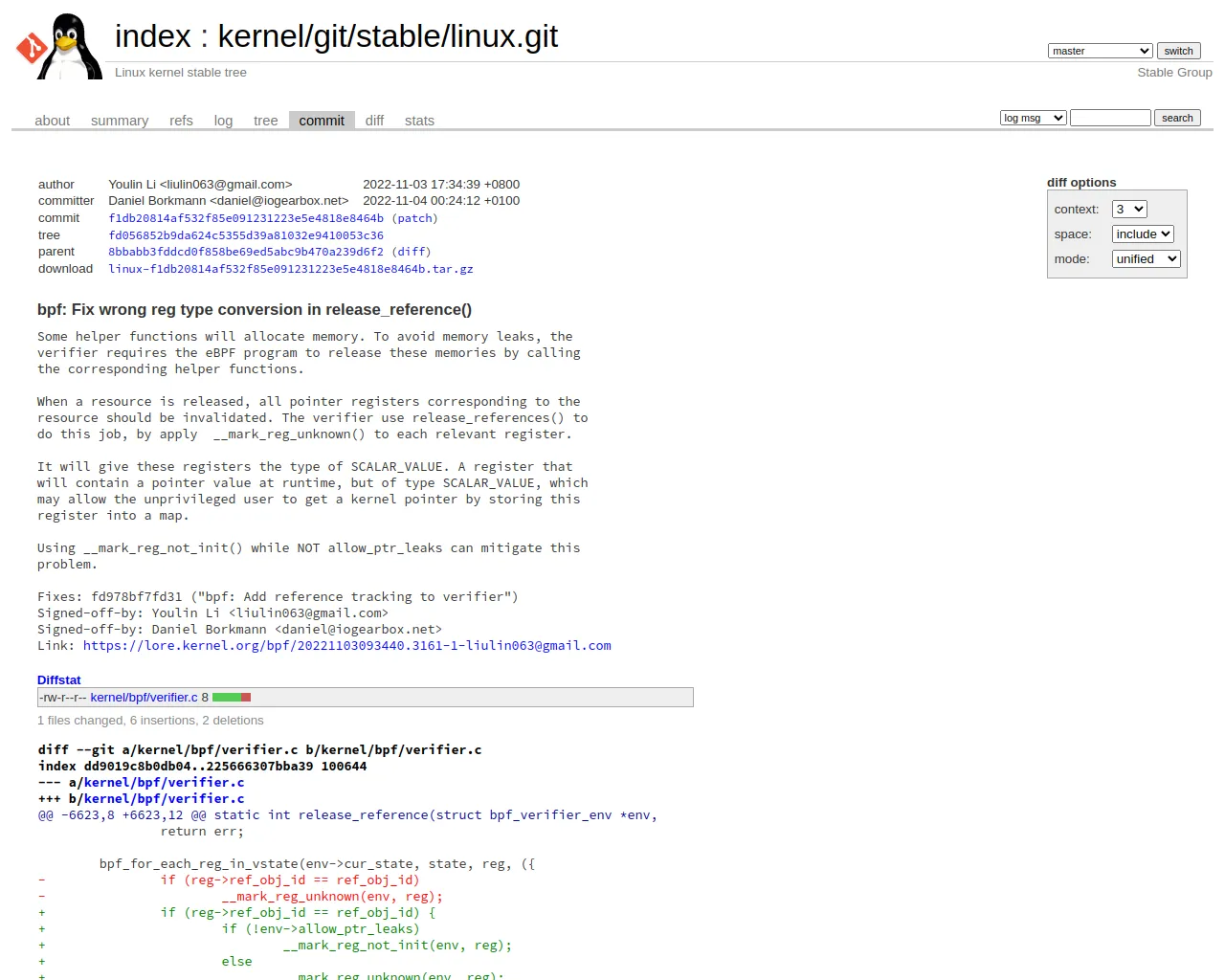The image size is (1225, 980).
Task: Open the stats tab
Action: (419, 121)
